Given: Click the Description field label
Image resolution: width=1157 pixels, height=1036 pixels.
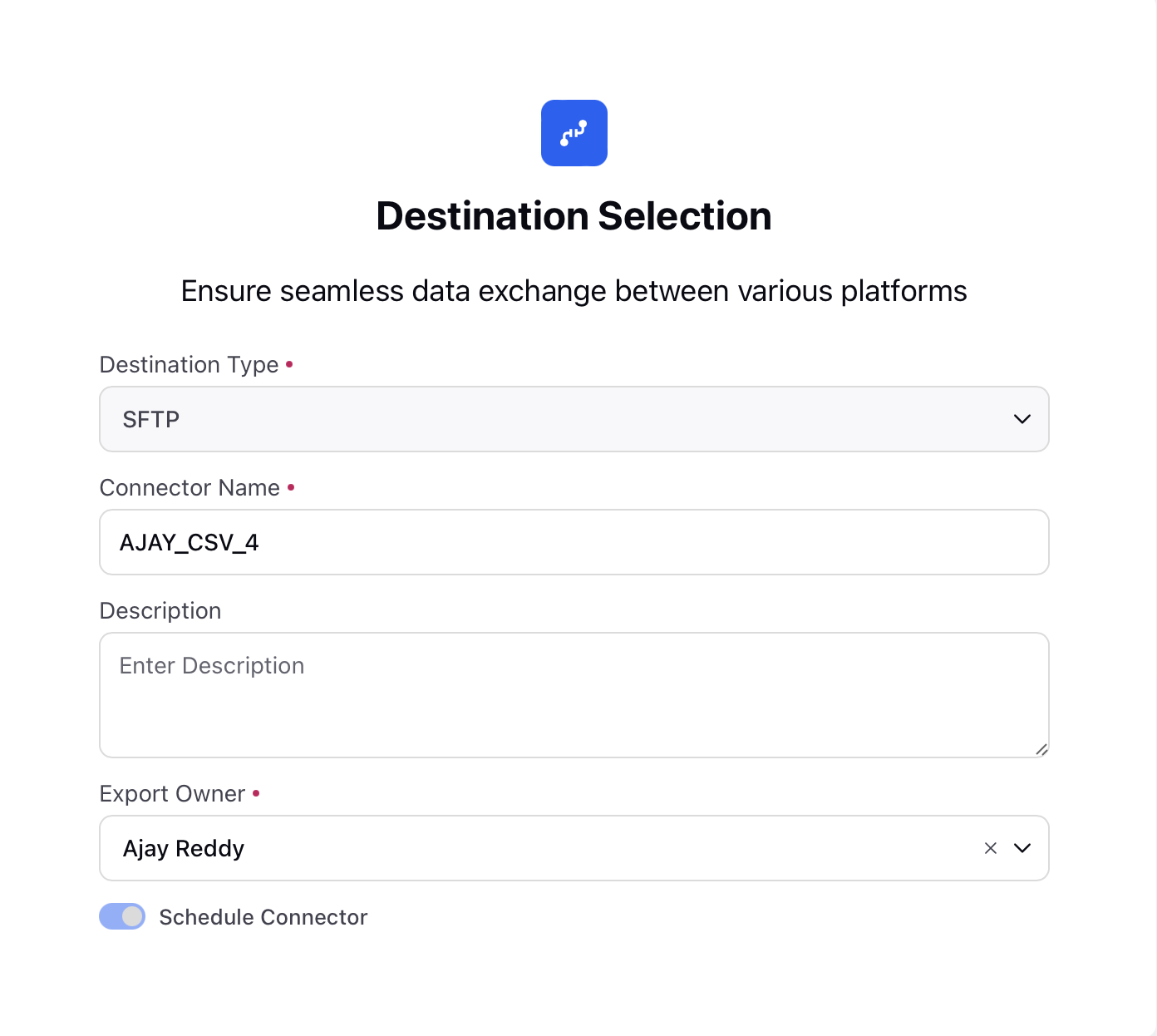Looking at the screenshot, I should pyautogui.click(x=160, y=610).
